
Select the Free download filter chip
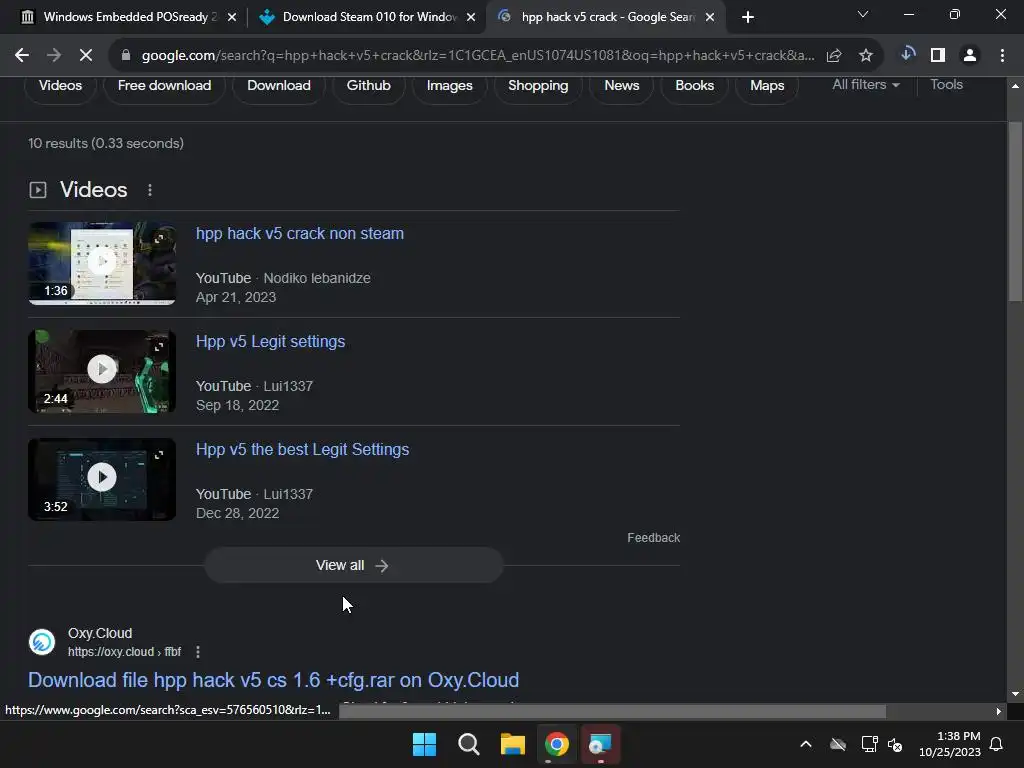pos(165,86)
